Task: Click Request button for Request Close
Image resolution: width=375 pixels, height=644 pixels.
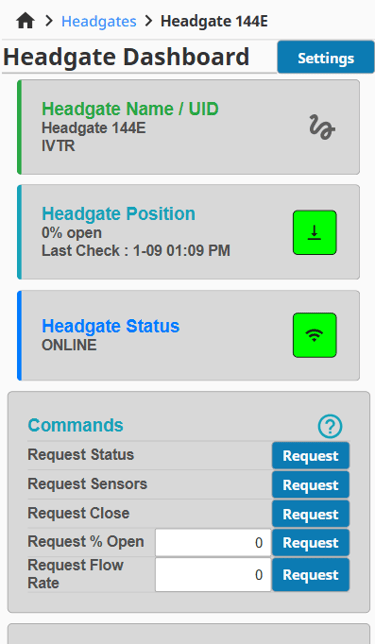Action: click(x=311, y=514)
